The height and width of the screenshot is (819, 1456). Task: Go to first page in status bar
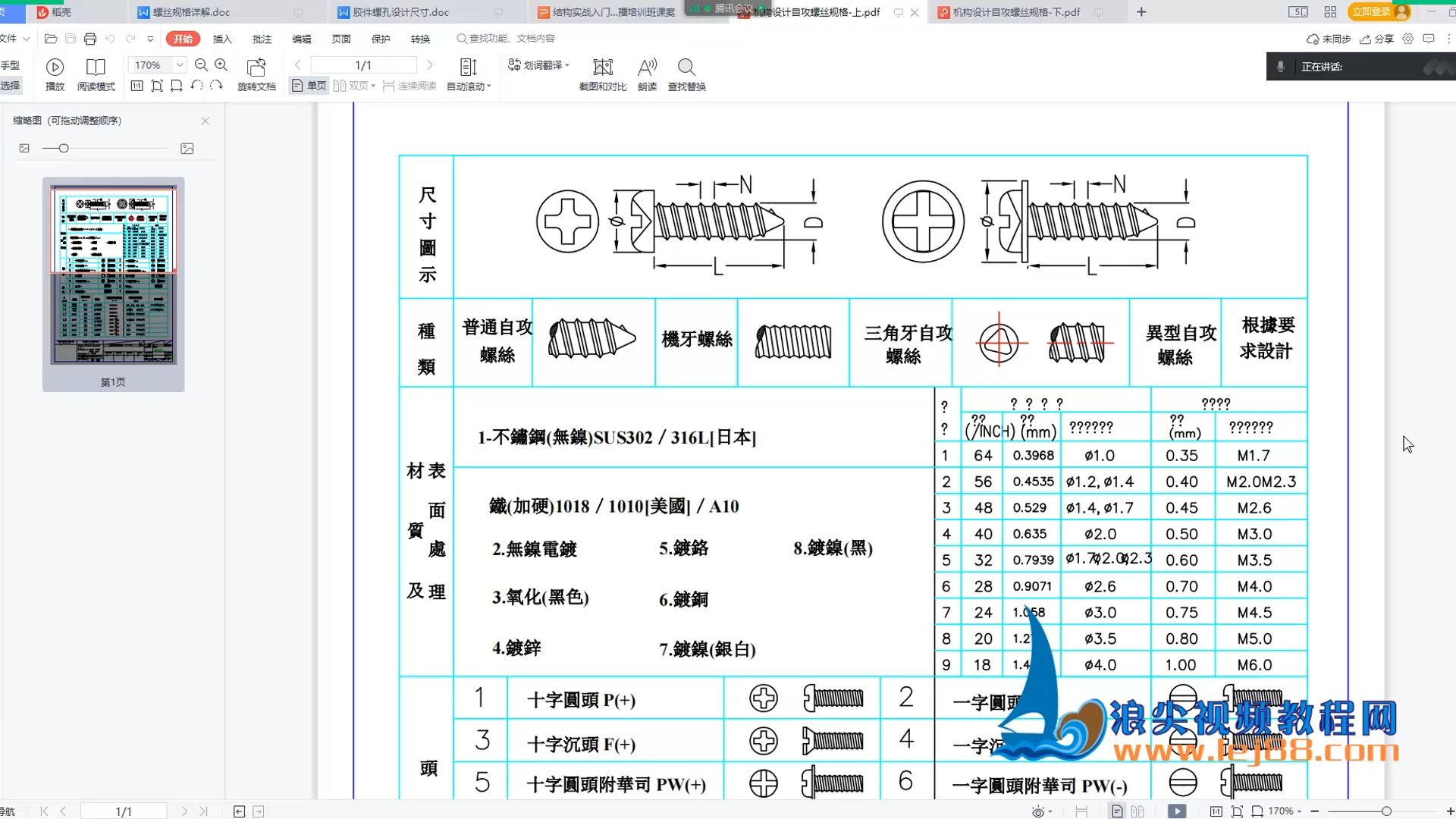point(44,811)
